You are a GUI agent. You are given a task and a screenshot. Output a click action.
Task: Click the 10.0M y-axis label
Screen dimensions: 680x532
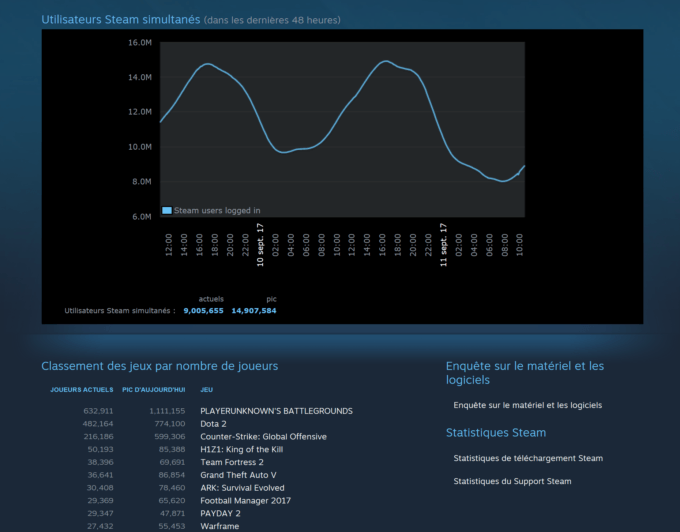pos(140,147)
